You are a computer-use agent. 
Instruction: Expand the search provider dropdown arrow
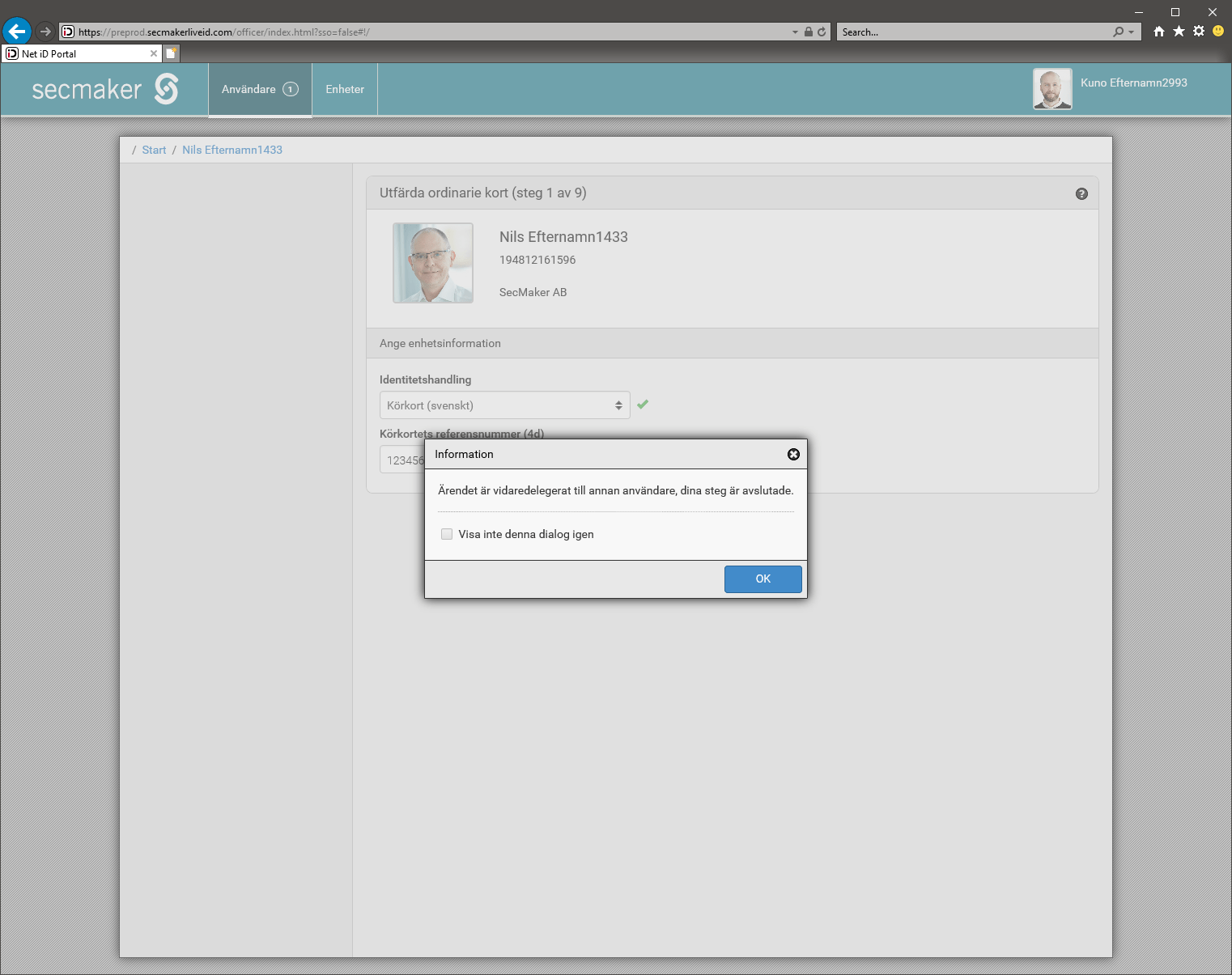click(x=1131, y=32)
